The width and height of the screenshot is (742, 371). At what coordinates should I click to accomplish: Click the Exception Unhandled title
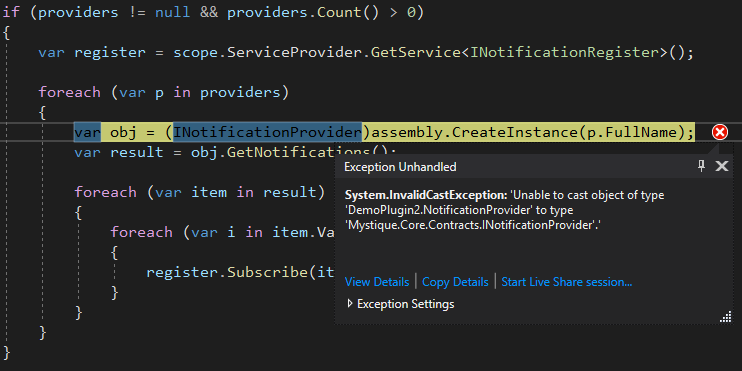point(400,167)
